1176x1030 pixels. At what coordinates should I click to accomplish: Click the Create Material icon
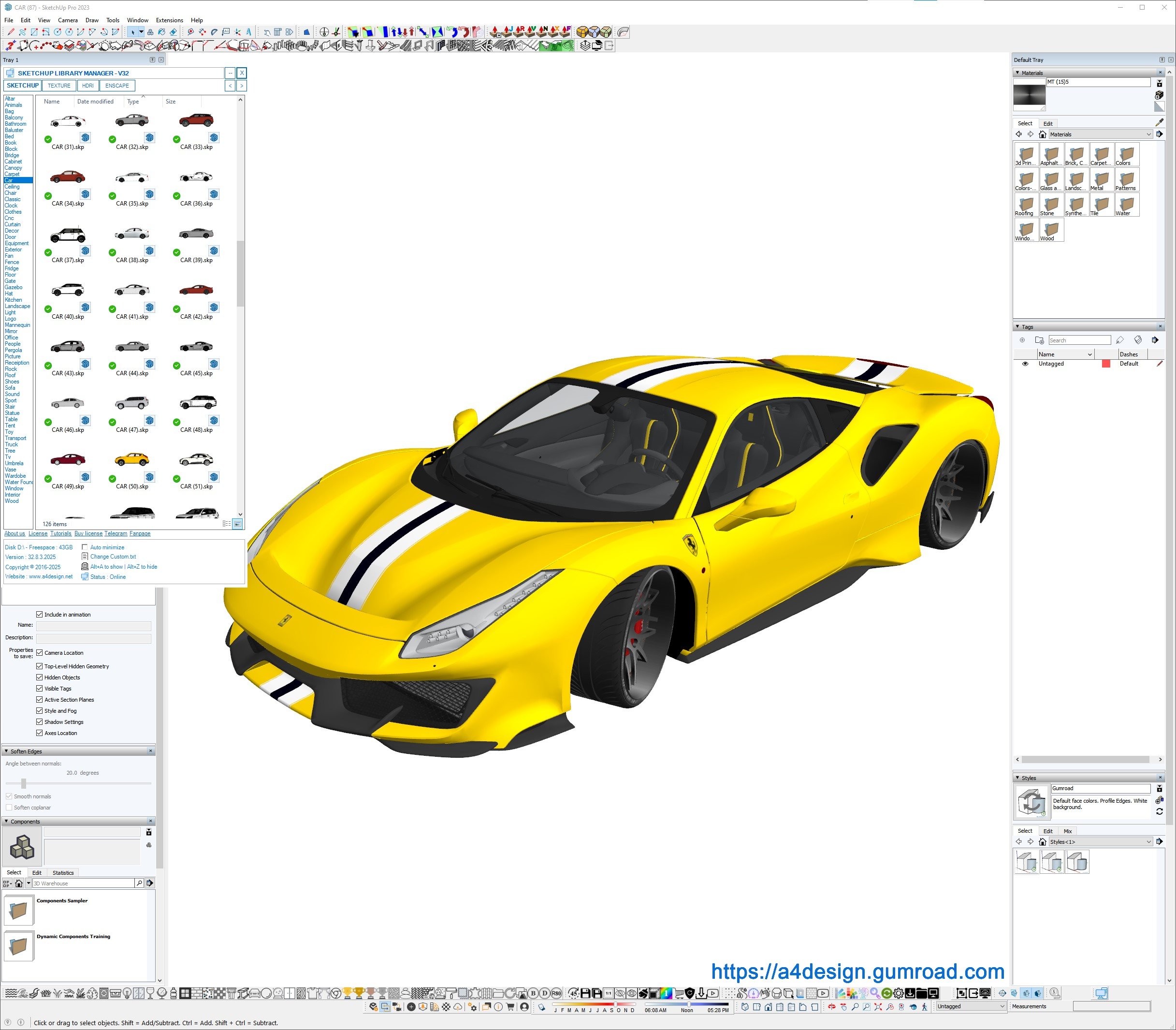pyautogui.click(x=1159, y=95)
